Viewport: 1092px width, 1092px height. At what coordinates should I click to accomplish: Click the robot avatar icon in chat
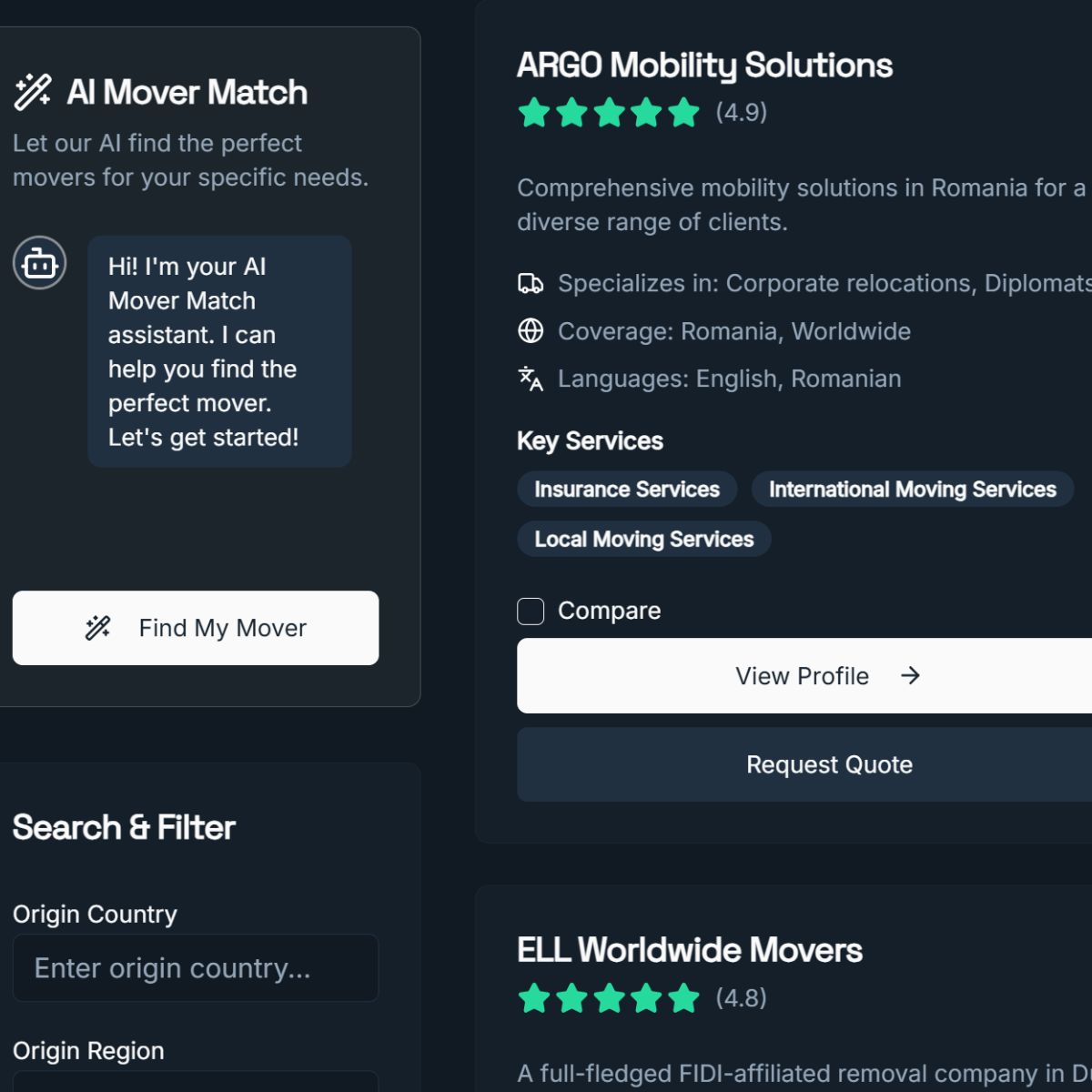pos(39,263)
